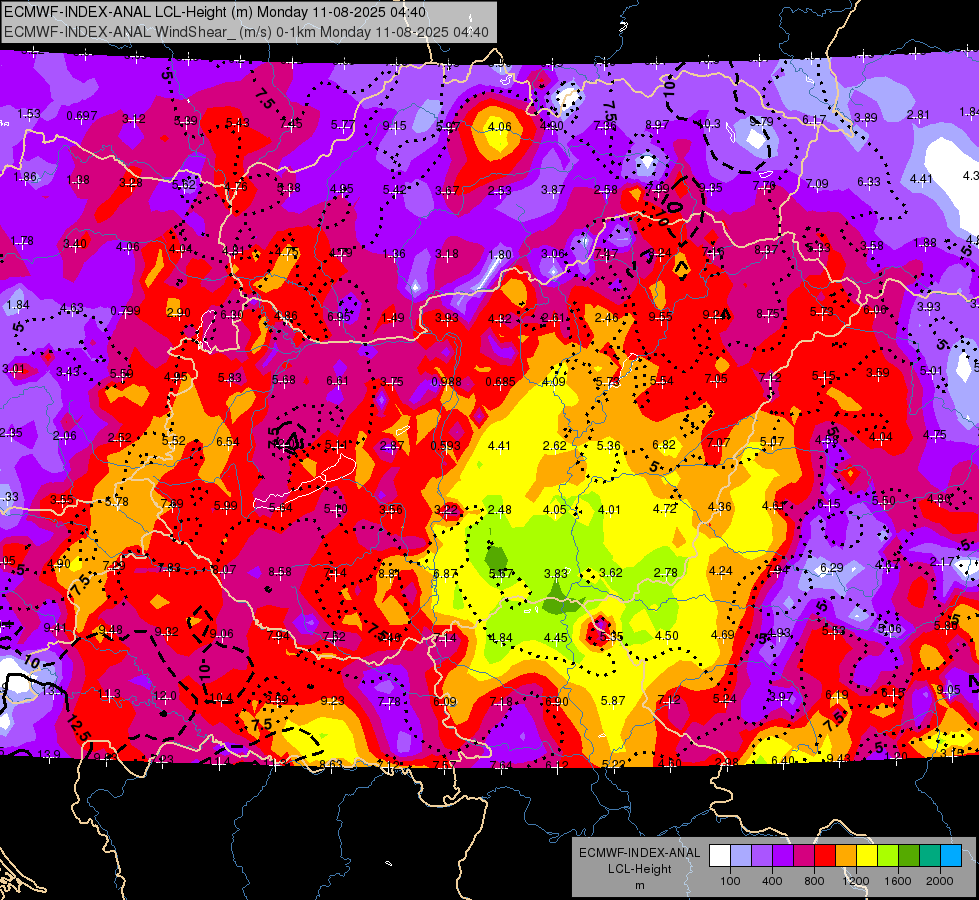Image resolution: width=979 pixels, height=900 pixels.
Task: Click the 10.3 wind shear value
Action: coord(709,124)
